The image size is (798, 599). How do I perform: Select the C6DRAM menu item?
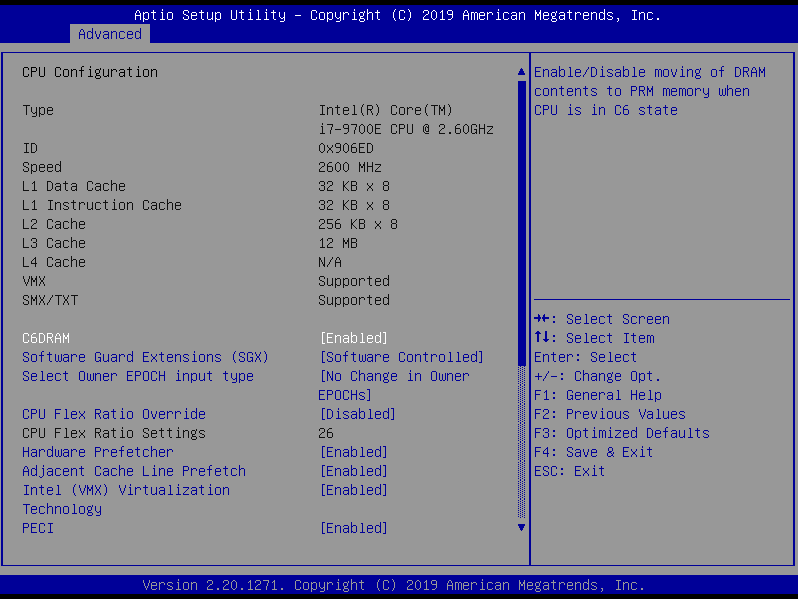[46, 338]
